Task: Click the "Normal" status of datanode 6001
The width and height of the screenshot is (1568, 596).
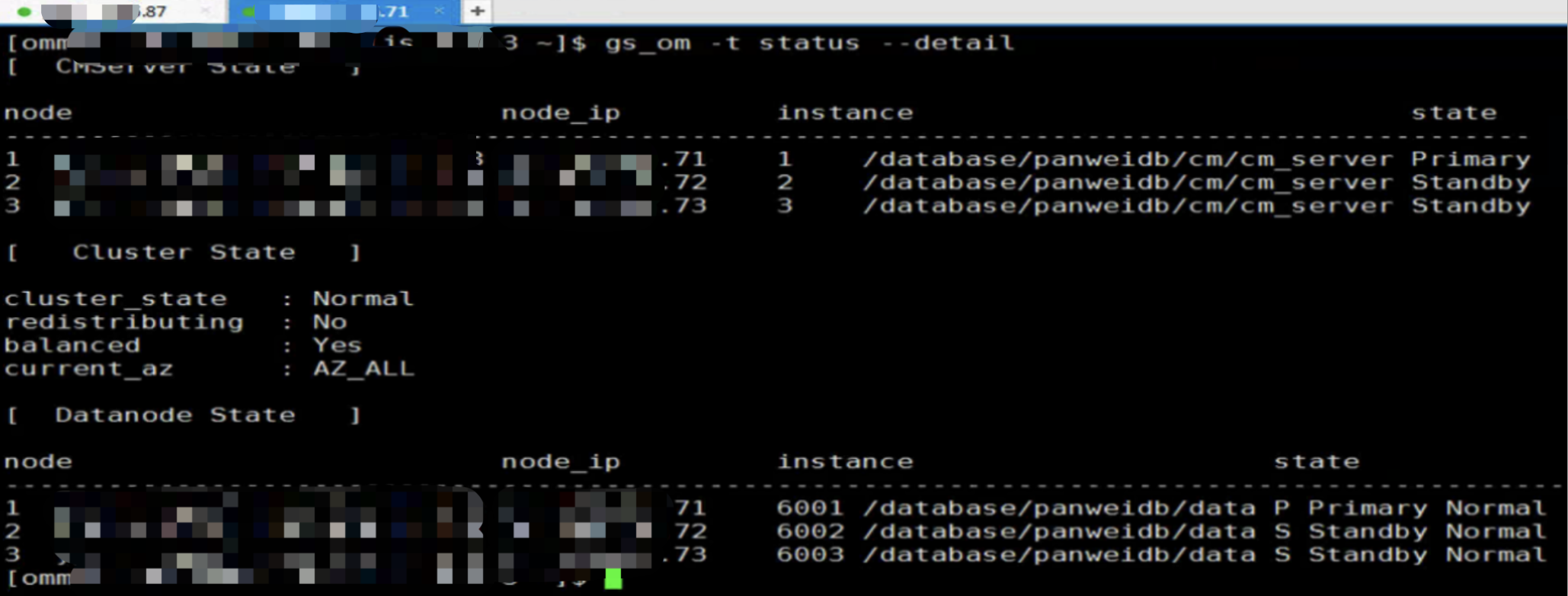Action: coord(1496,508)
